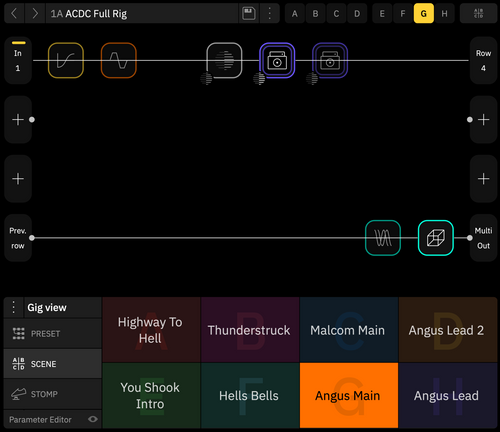Select the yellow compressor curve block
The image size is (500, 432).
[x=66, y=60]
